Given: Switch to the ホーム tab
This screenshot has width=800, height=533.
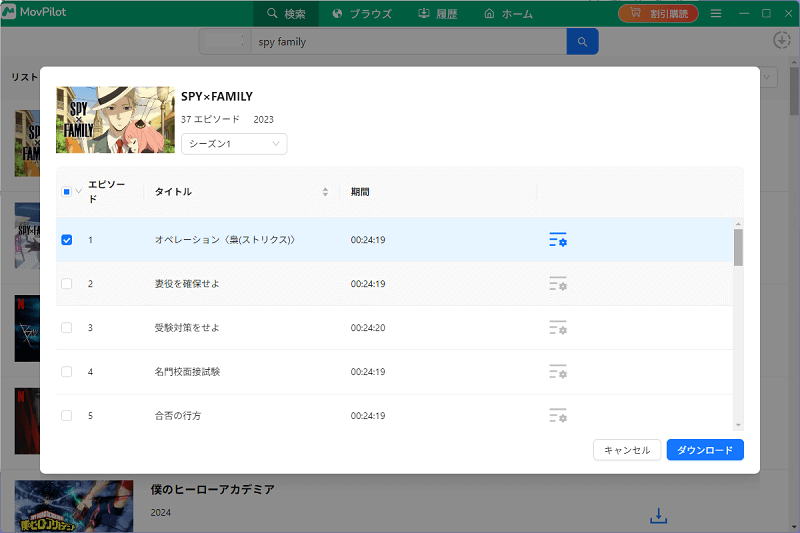Looking at the screenshot, I should pyautogui.click(x=508, y=13).
